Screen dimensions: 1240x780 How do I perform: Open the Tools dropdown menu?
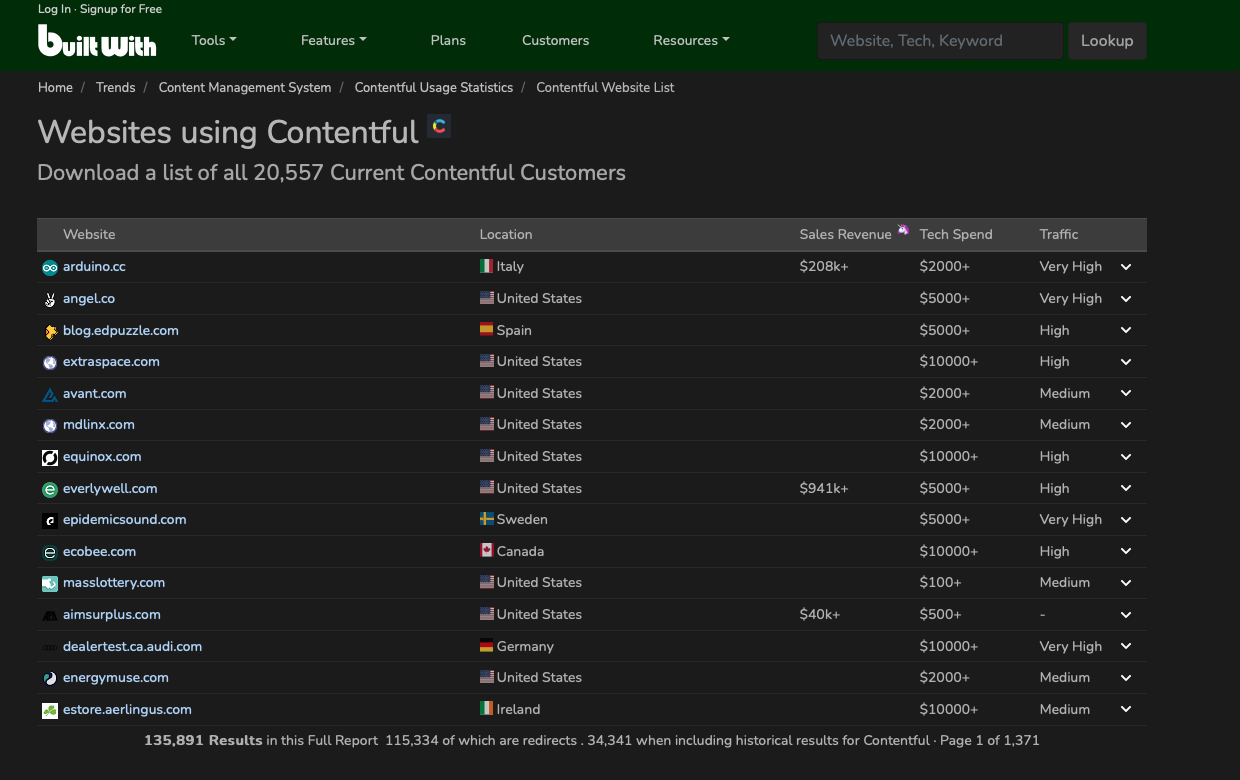pos(214,41)
